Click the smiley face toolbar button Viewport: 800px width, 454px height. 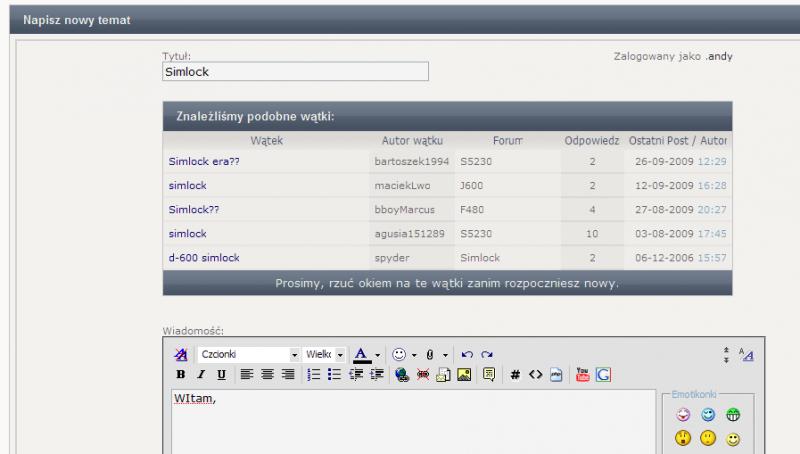399,355
